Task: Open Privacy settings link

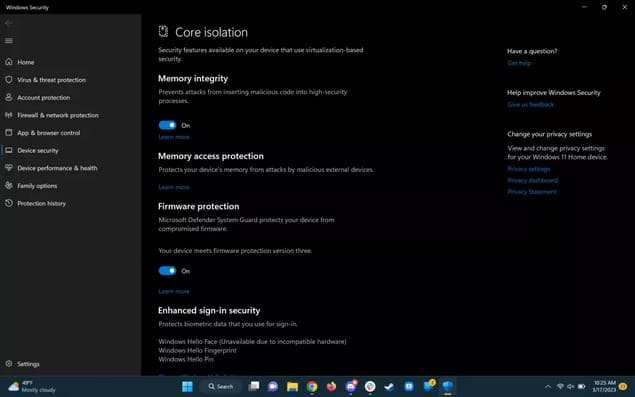Action: pyautogui.click(x=528, y=169)
